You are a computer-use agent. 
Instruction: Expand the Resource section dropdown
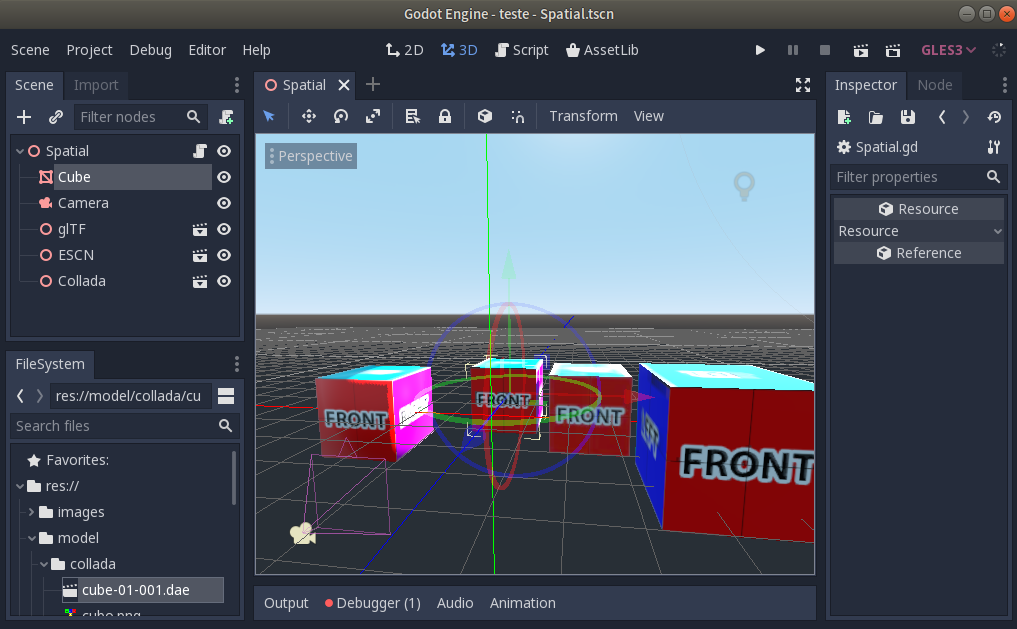[918, 231]
